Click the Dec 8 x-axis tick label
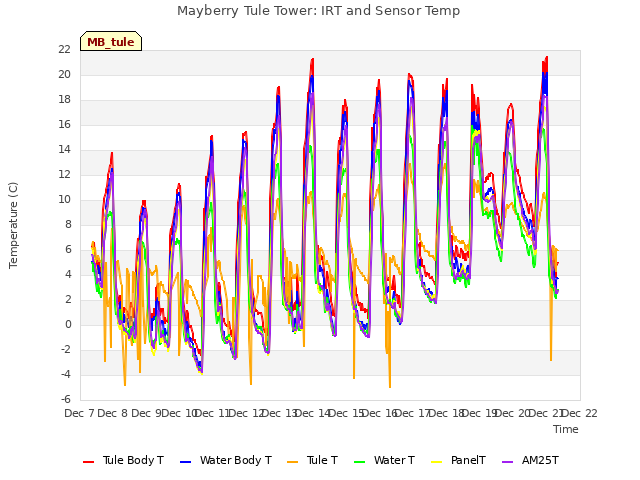Image resolution: width=640 pixels, height=480 pixels. 113,413
